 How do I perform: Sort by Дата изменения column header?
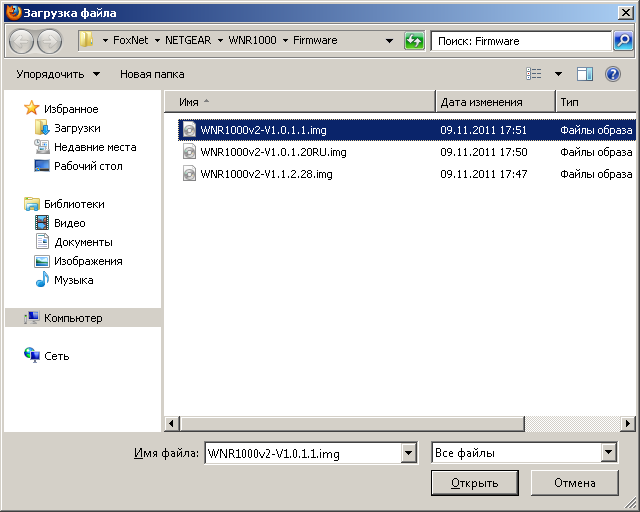point(496,102)
